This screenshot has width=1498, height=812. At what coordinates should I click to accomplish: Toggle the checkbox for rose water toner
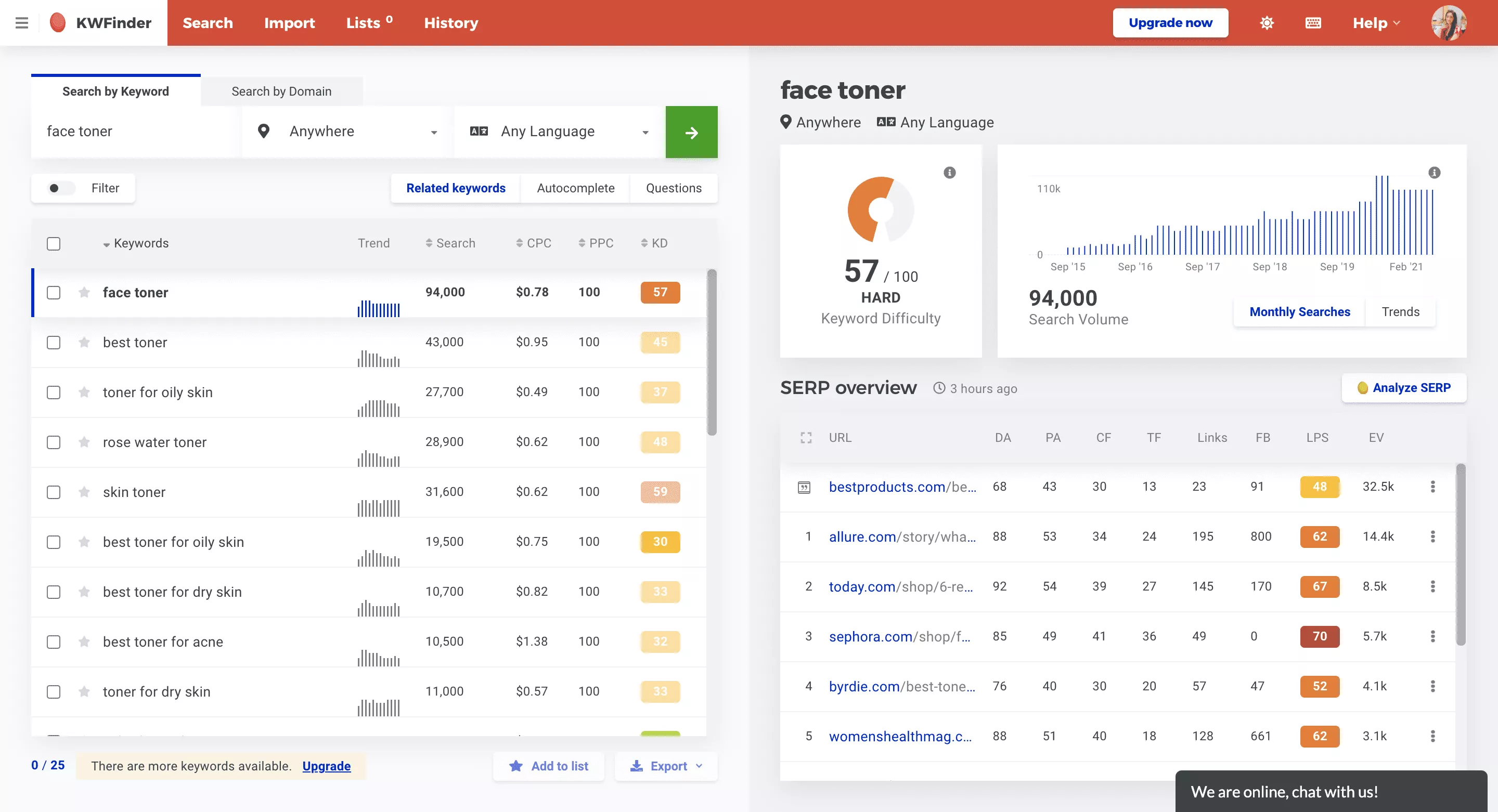(x=54, y=441)
